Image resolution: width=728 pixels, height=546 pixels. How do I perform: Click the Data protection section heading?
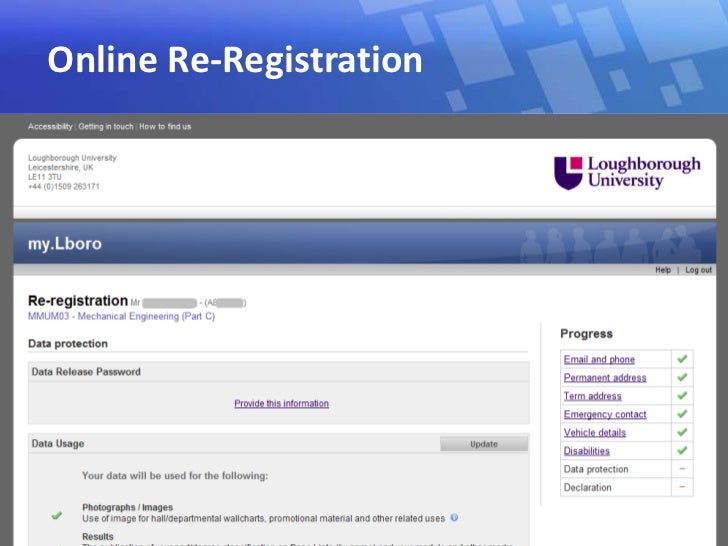68,344
